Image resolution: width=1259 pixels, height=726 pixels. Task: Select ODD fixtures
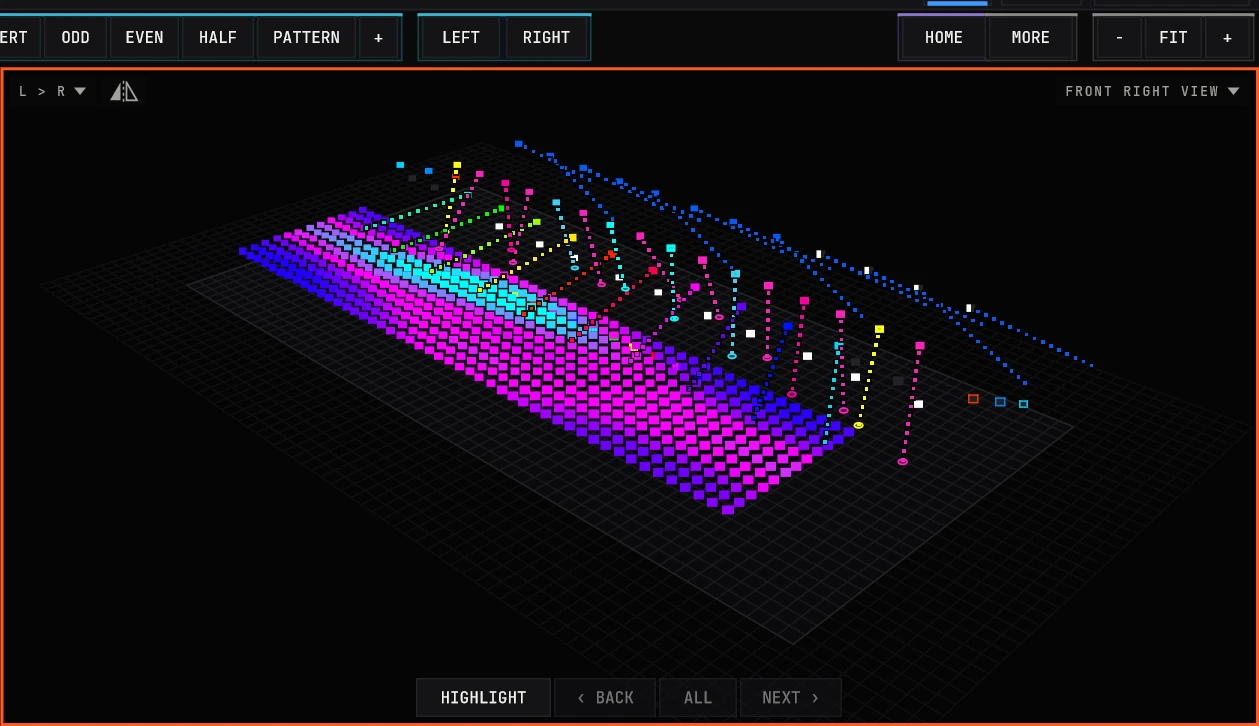click(x=76, y=38)
